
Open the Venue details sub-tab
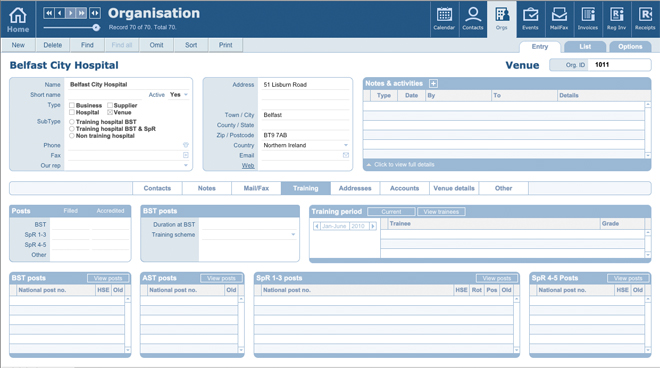pyautogui.click(x=454, y=188)
